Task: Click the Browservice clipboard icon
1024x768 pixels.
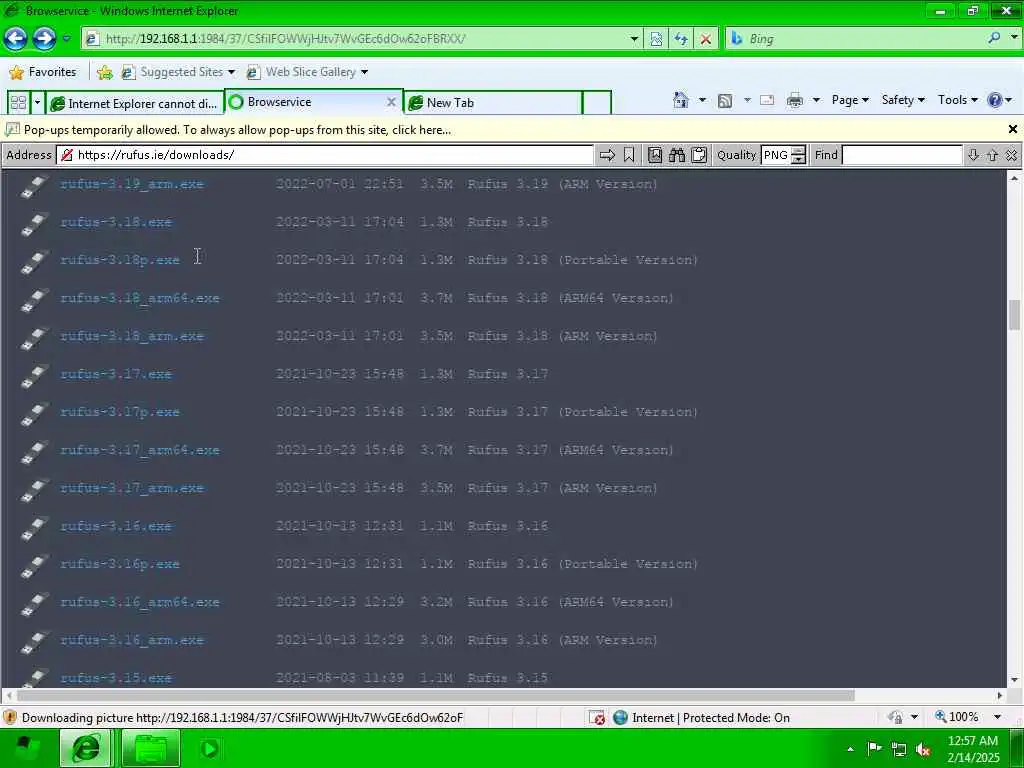Action: point(699,155)
